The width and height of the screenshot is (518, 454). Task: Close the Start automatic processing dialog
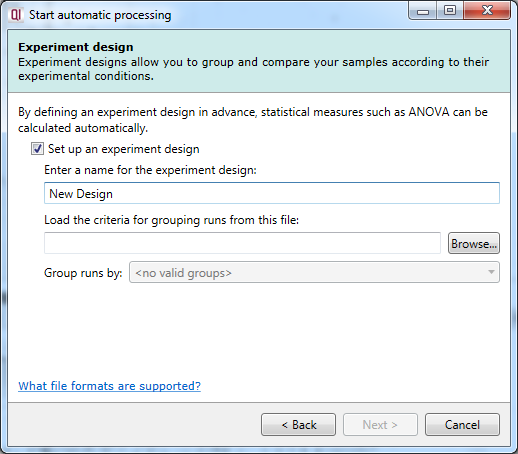[487, 11]
